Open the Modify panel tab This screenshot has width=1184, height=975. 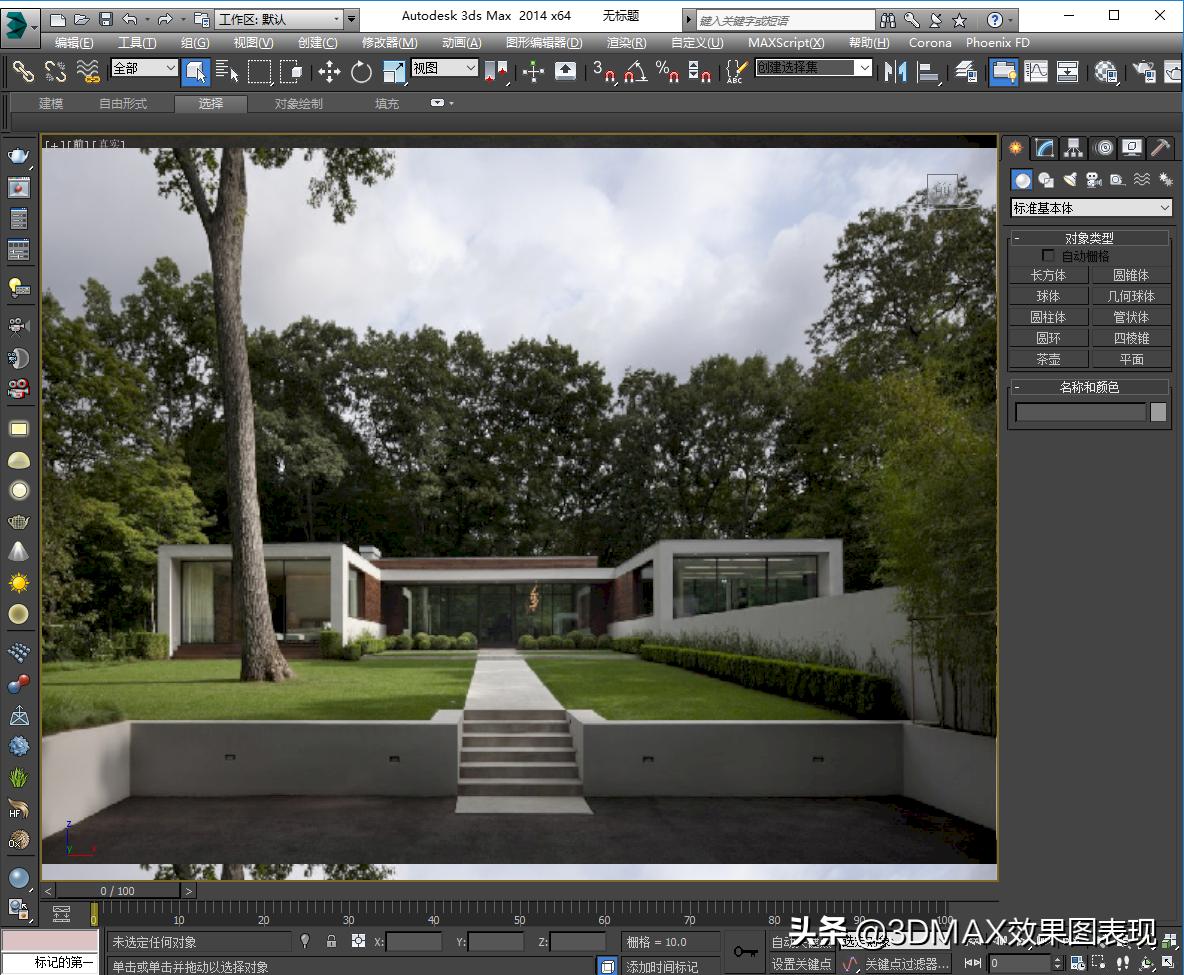pyautogui.click(x=1044, y=148)
